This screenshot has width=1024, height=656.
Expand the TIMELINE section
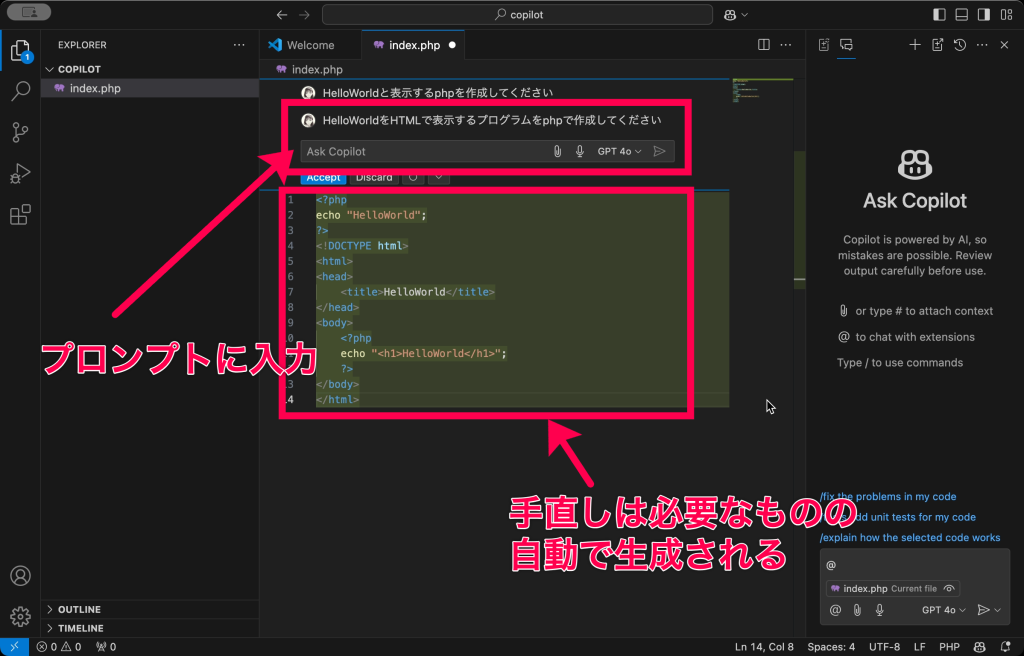tap(80, 628)
